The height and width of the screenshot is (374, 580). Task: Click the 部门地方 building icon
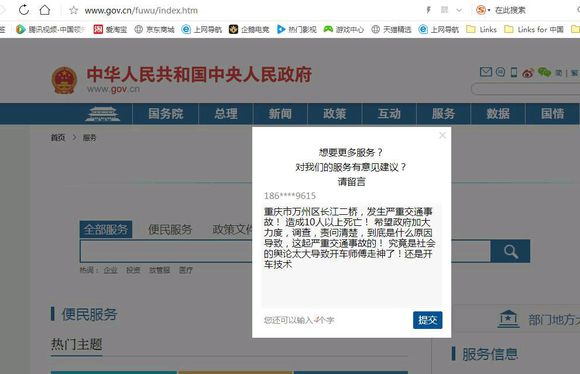click(x=508, y=319)
